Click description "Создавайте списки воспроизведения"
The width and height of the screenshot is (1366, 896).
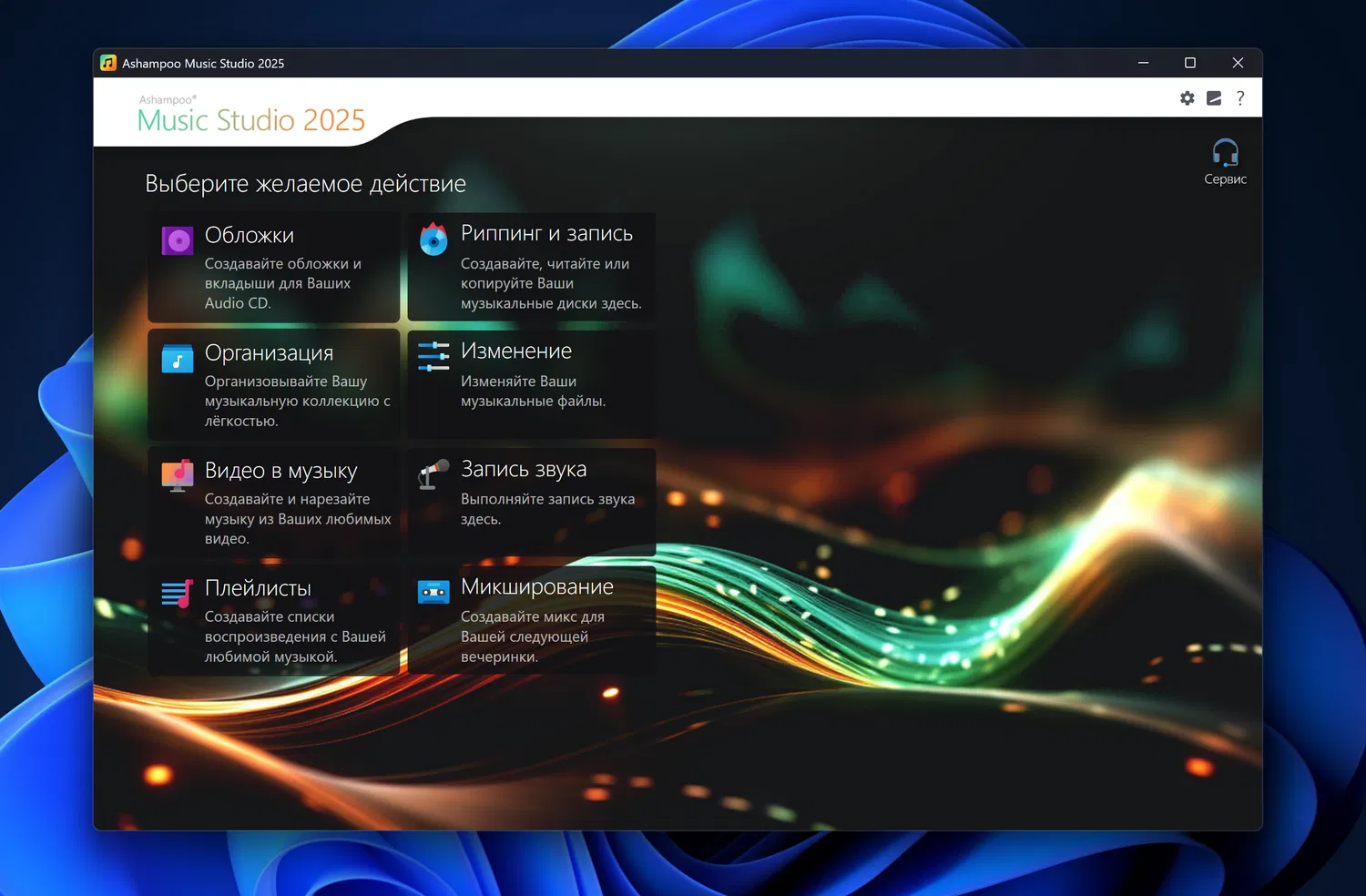point(295,636)
